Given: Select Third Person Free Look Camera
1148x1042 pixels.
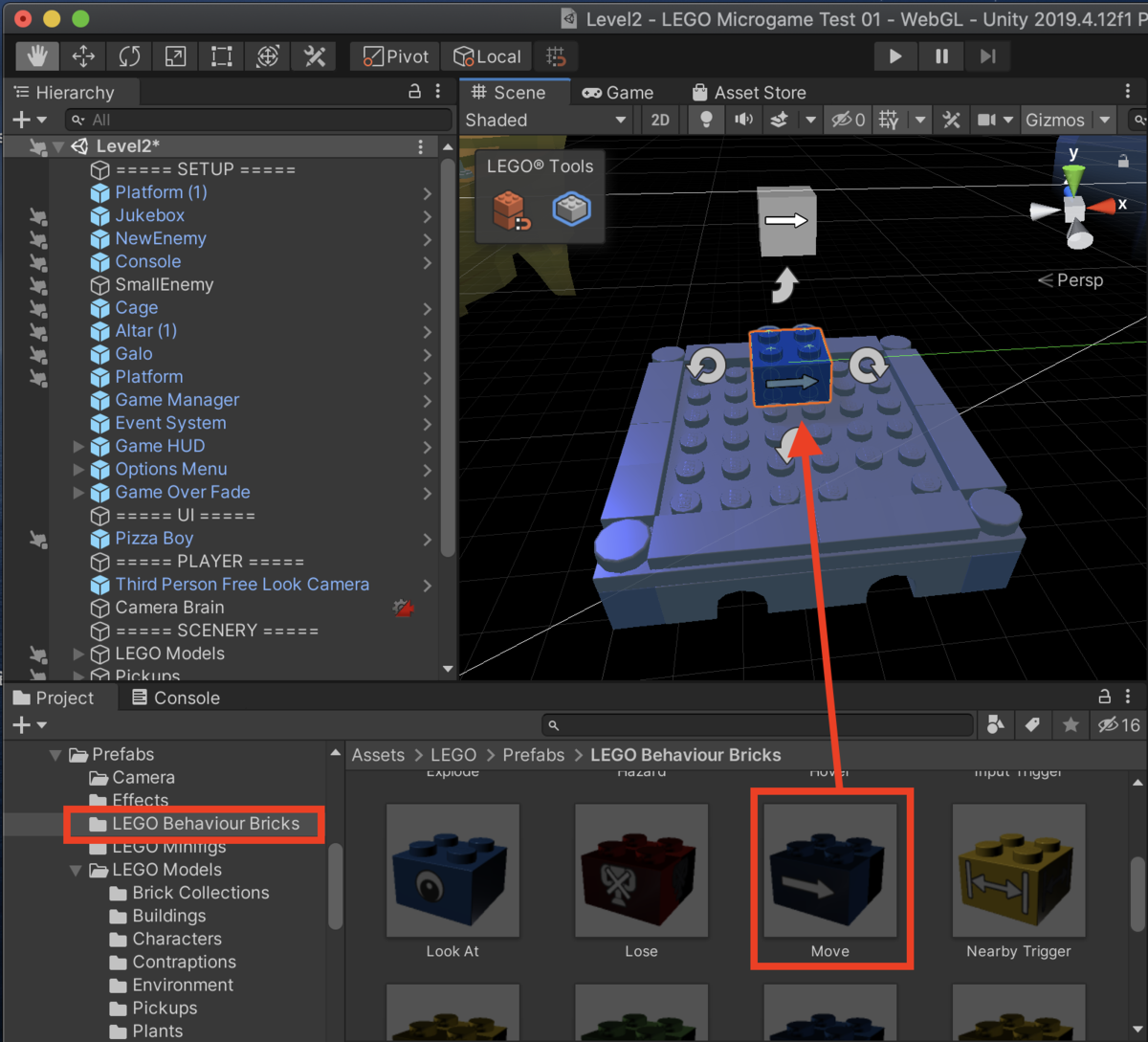Looking at the screenshot, I should [x=242, y=585].
